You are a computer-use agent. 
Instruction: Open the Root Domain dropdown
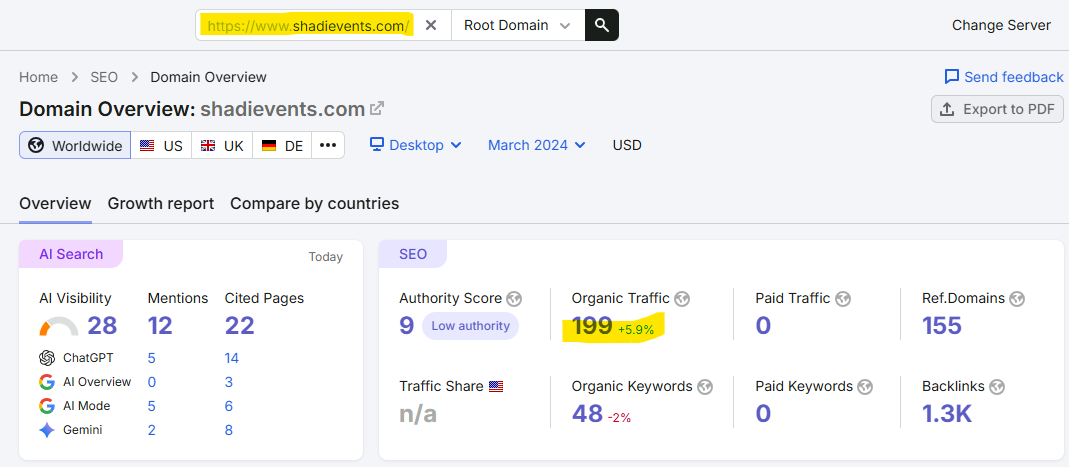[x=517, y=25]
